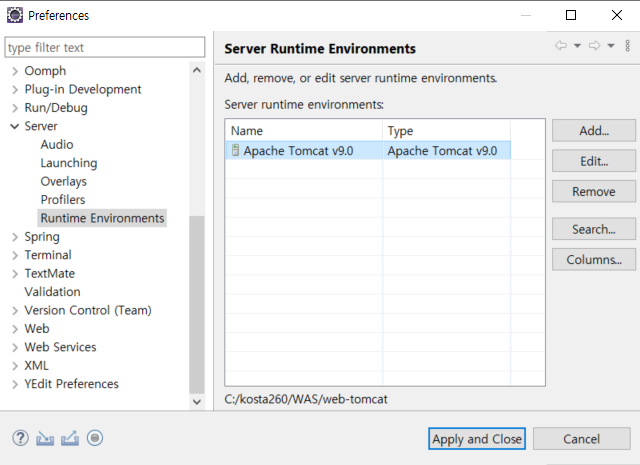Click the Edit... button
This screenshot has height=465, width=640.
(x=594, y=161)
